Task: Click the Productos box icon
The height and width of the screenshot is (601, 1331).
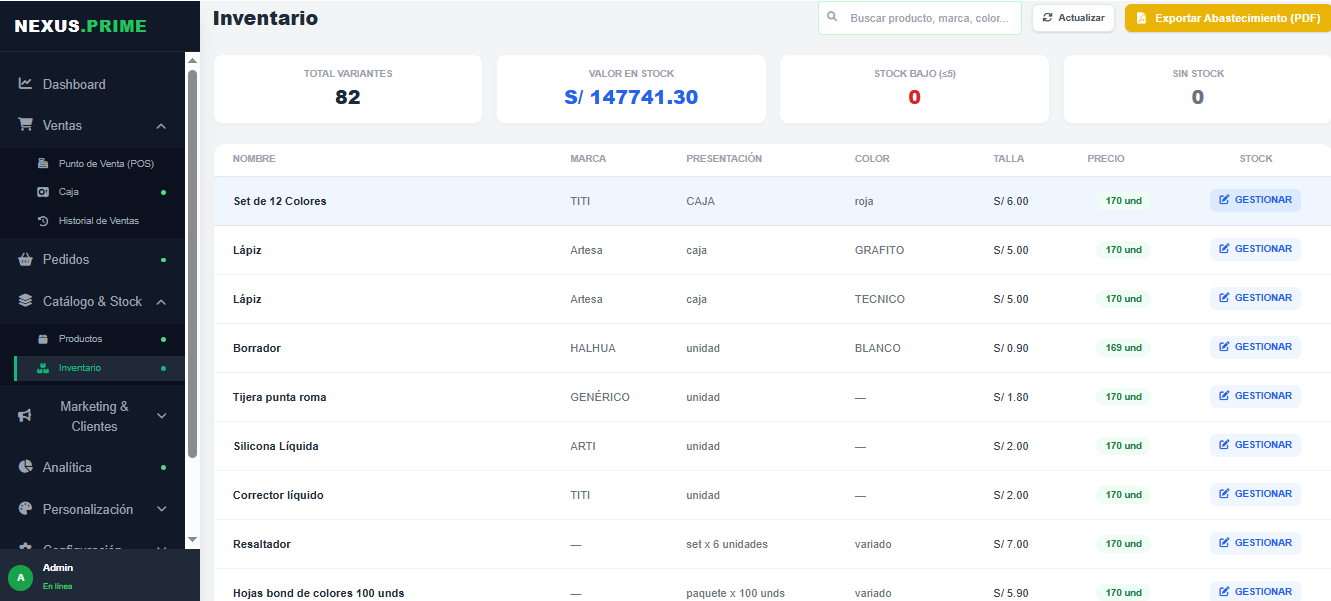Action: pos(43,339)
